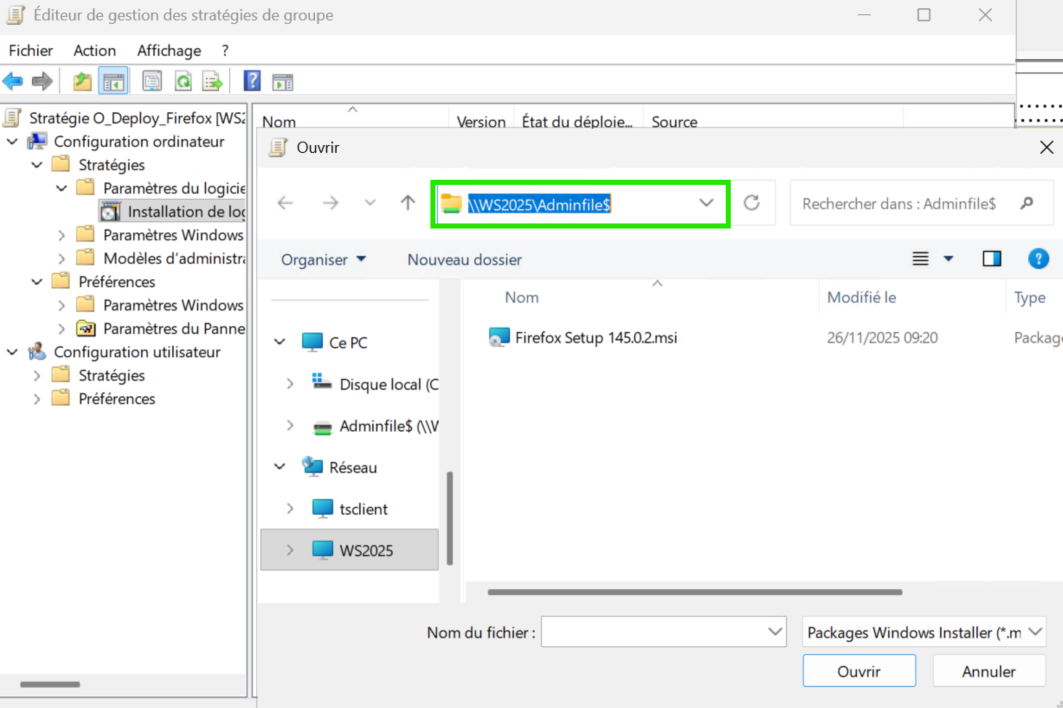This screenshot has width=1063, height=708.
Task: Click the export list icon in toolbar
Action: [211, 82]
